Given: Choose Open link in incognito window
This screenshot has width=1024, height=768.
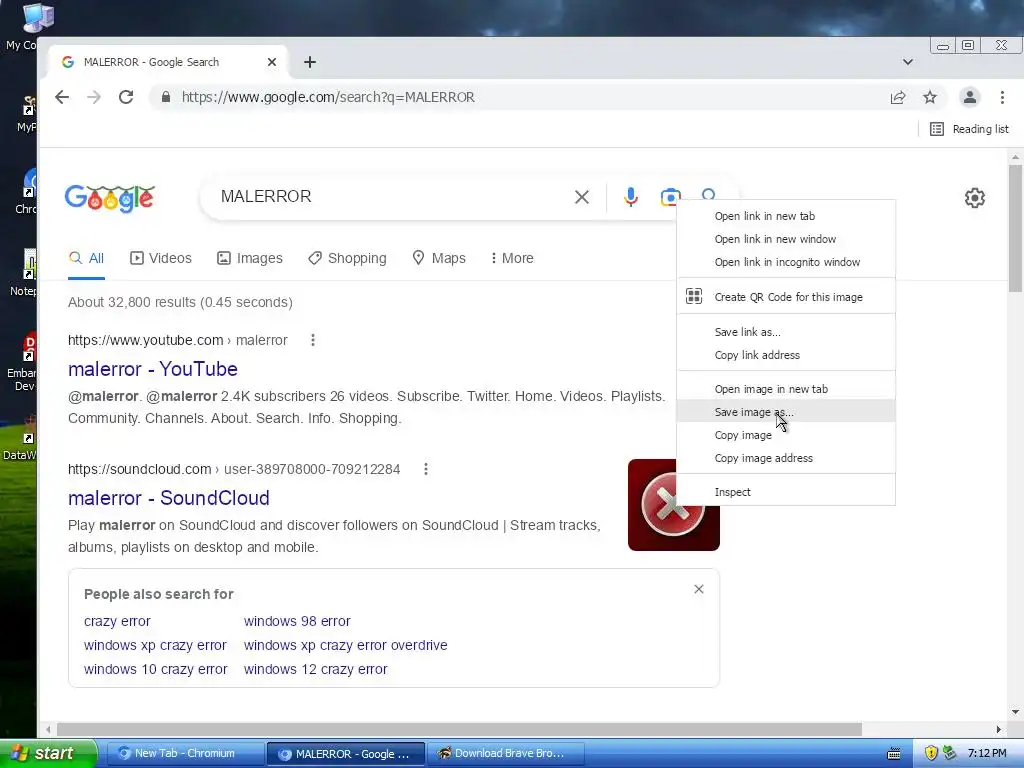Looking at the screenshot, I should (786, 262).
